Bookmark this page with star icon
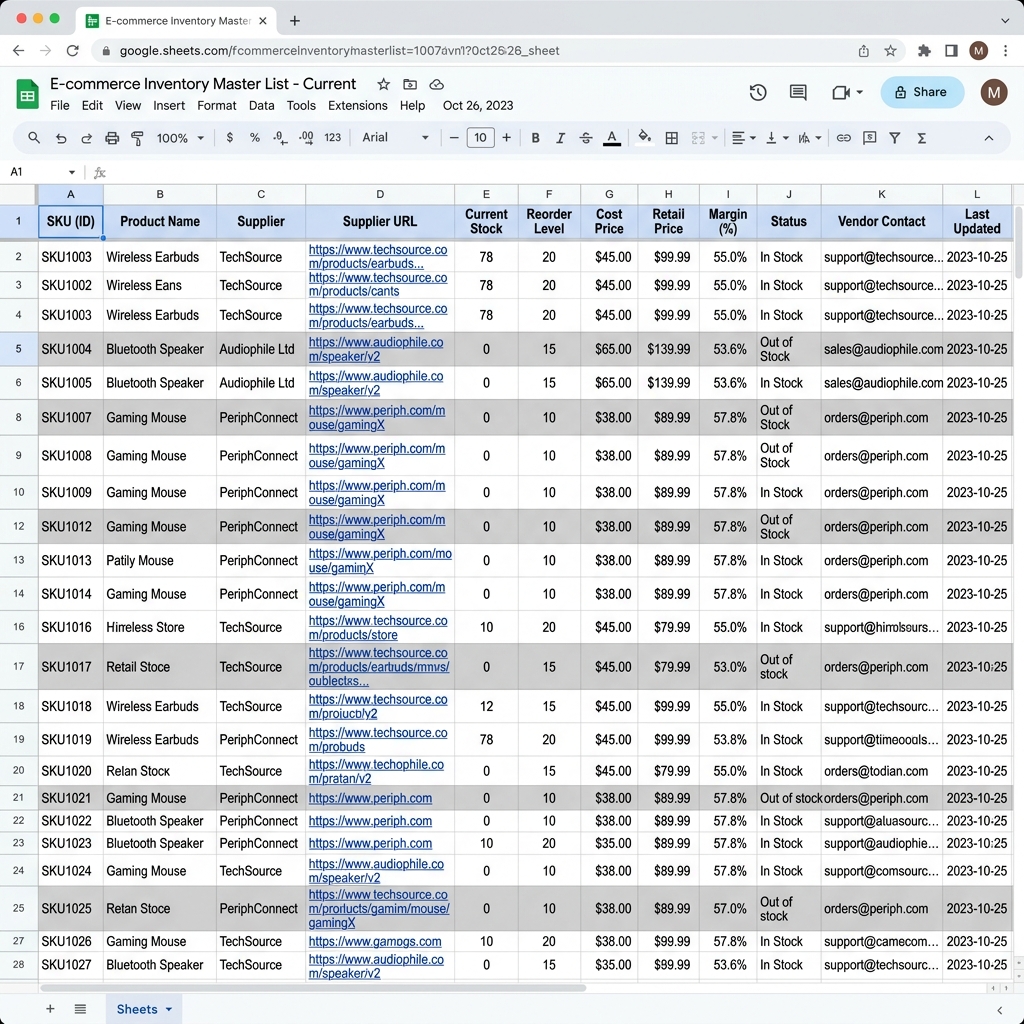 (889, 50)
